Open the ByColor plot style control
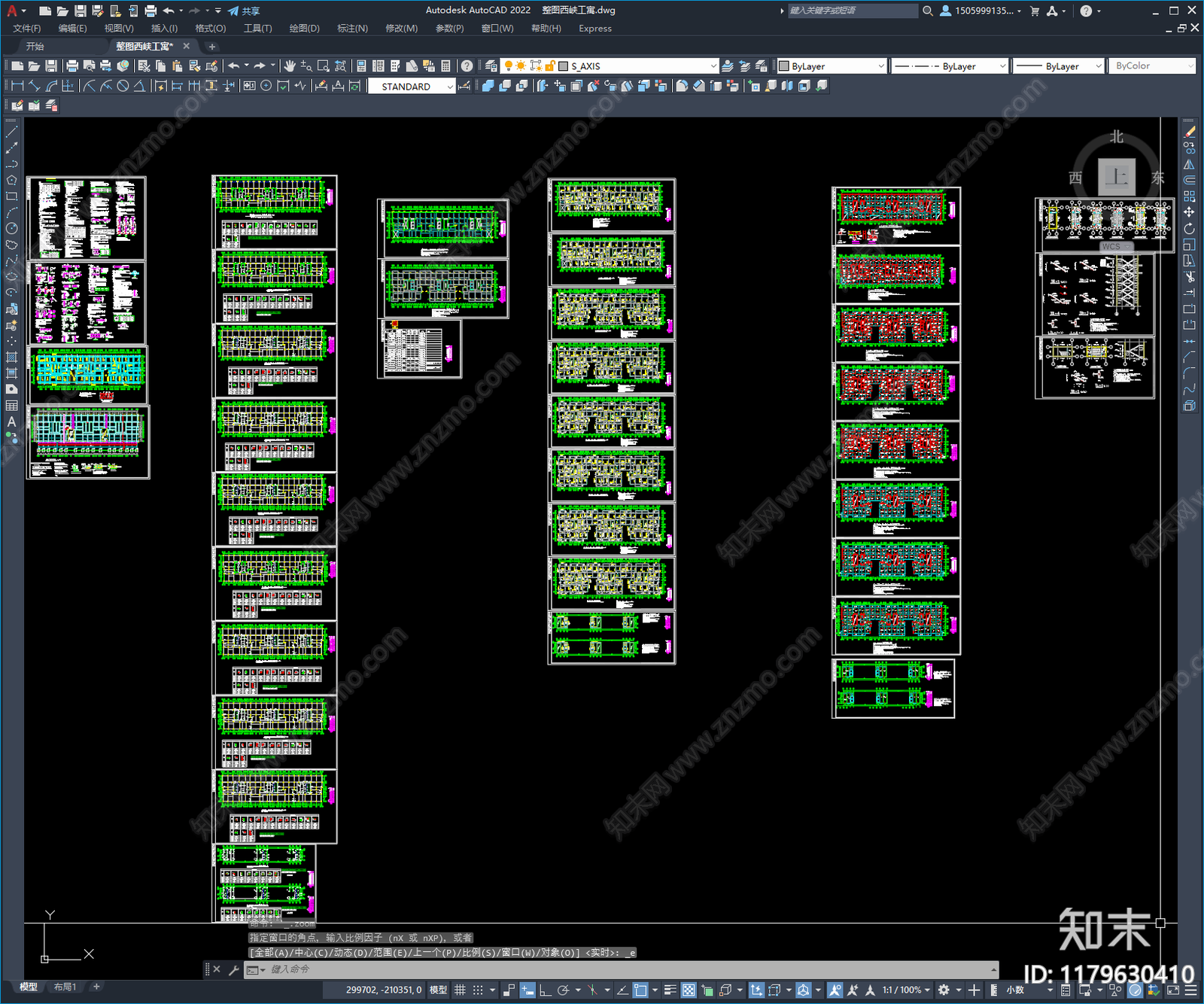 (x=1151, y=66)
